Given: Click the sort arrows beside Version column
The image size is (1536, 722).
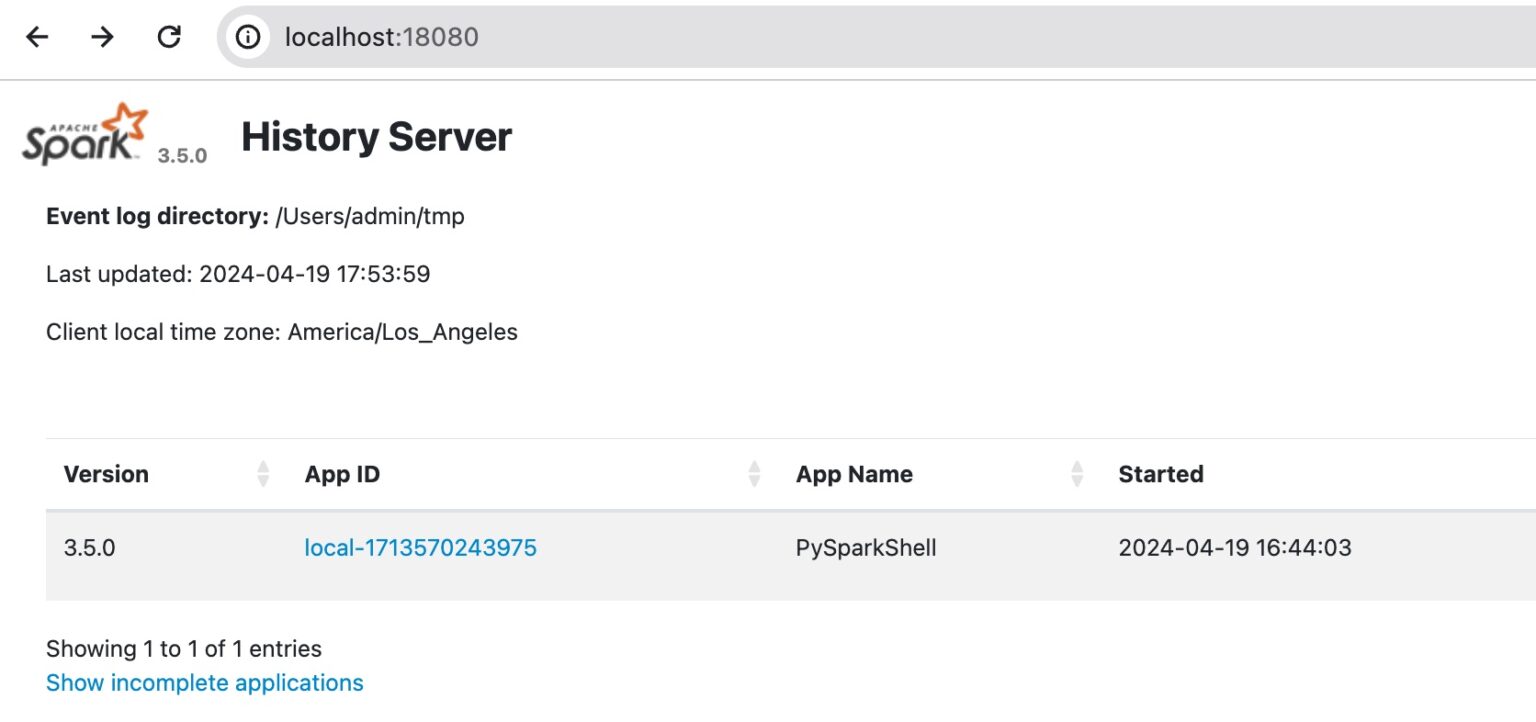Looking at the screenshot, I should (x=262, y=473).
